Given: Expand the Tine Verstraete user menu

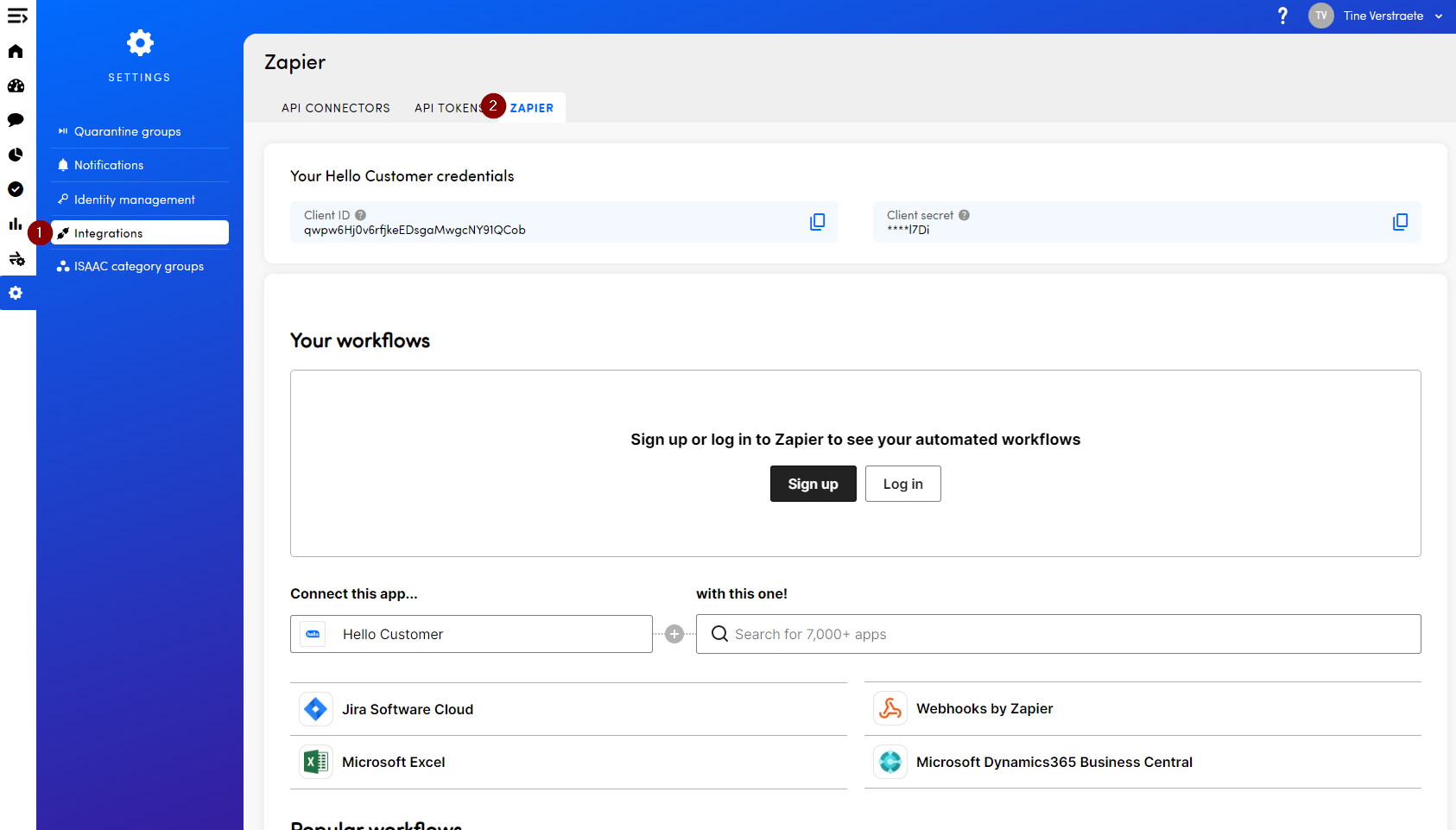Looking at the screenshot, I should (1383, 16).
